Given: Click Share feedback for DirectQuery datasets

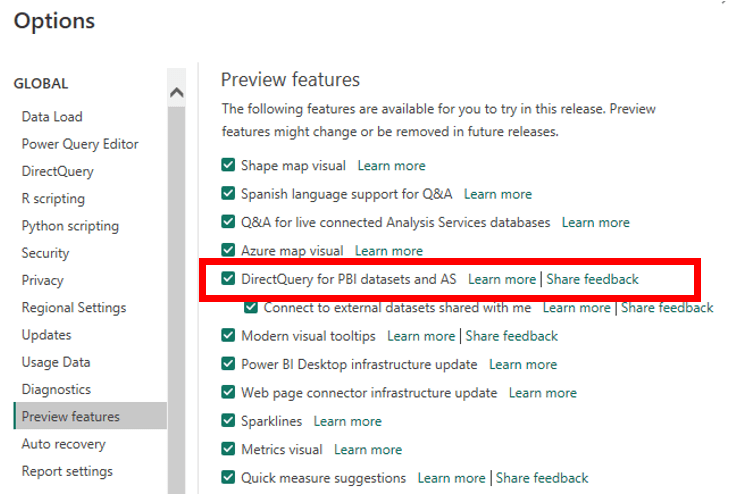Looking at the screenshot, I should pos(592,279).
